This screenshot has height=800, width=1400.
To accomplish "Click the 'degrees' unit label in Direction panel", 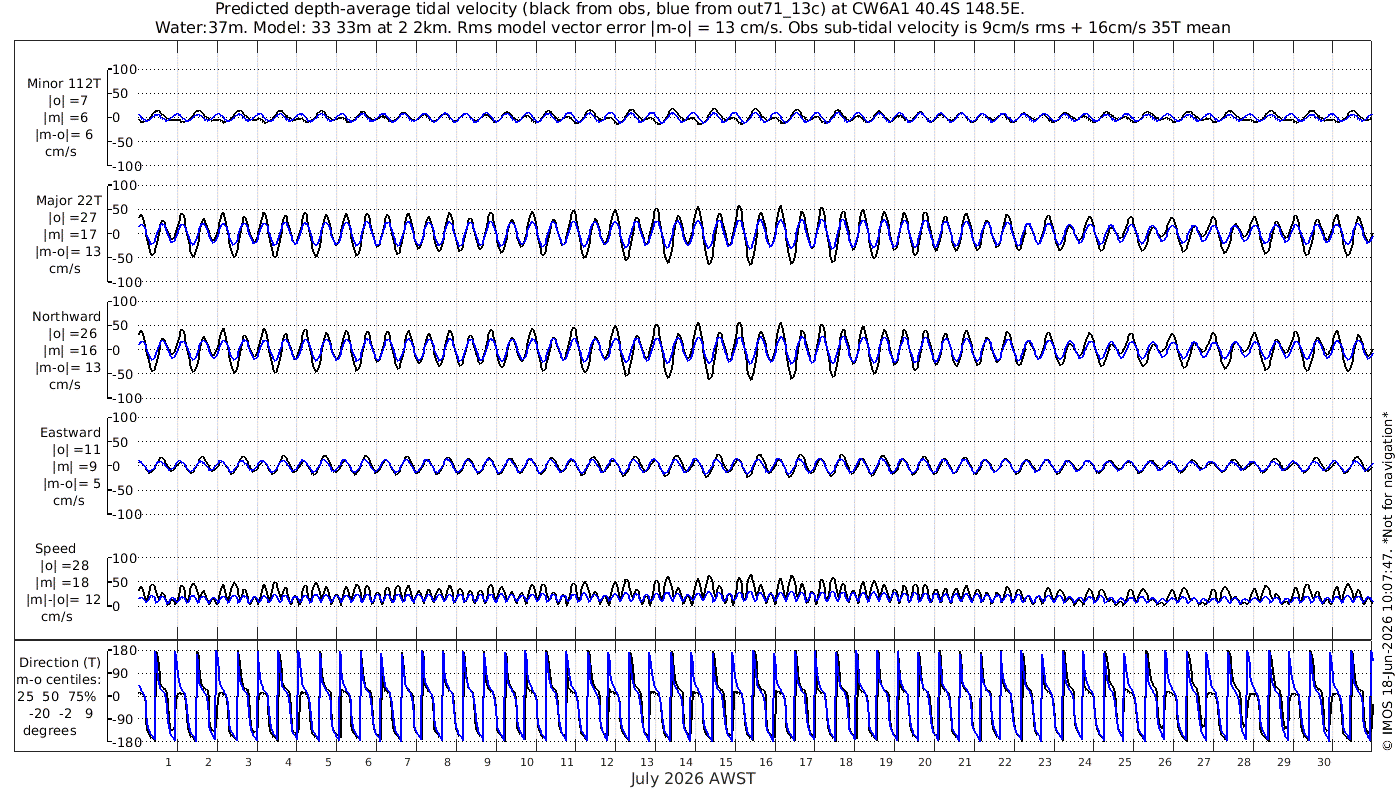I will point(49,730).
